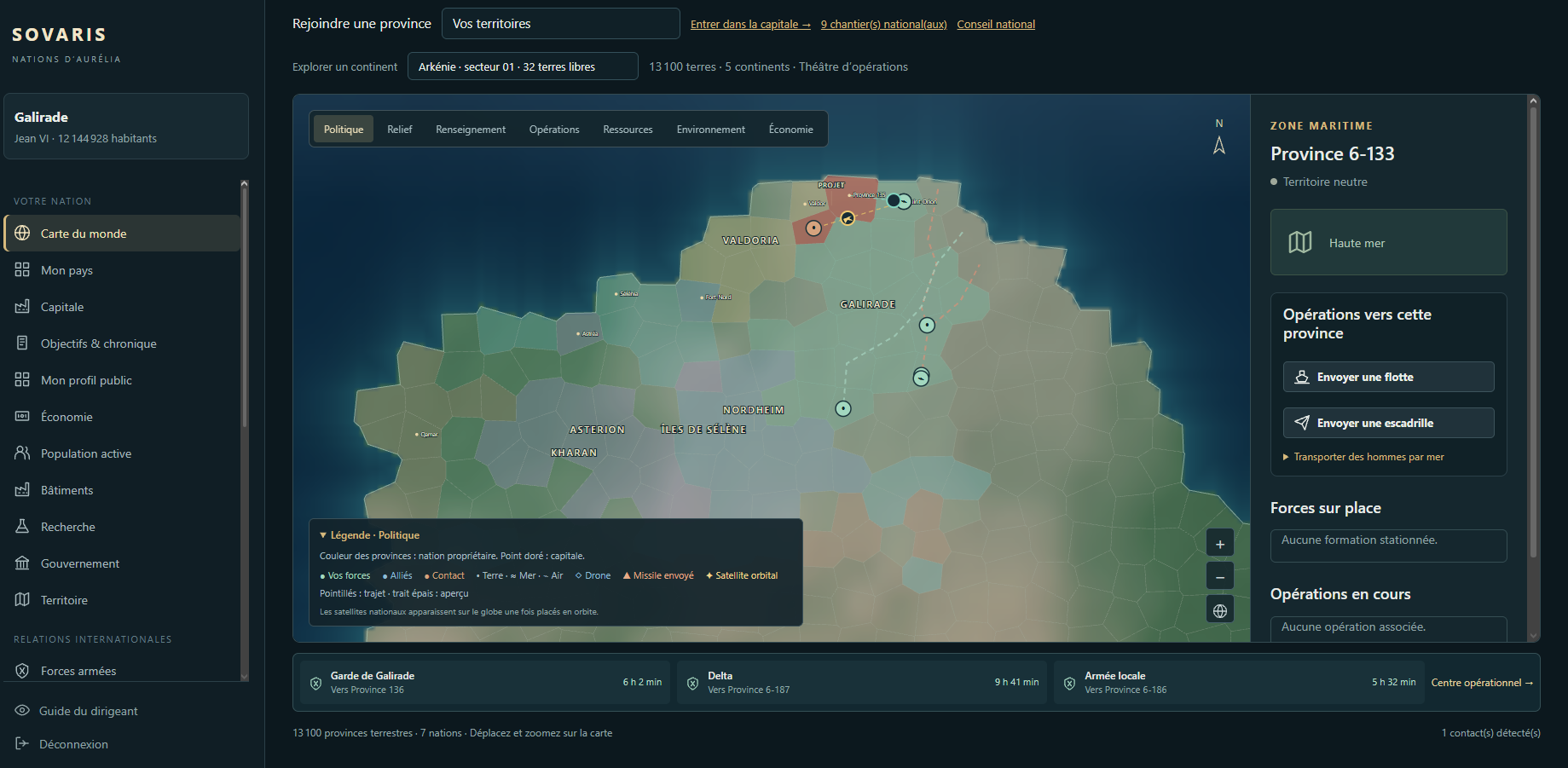Open Mon profil public
Viewport: 1568px width, 768px height.
122,380
